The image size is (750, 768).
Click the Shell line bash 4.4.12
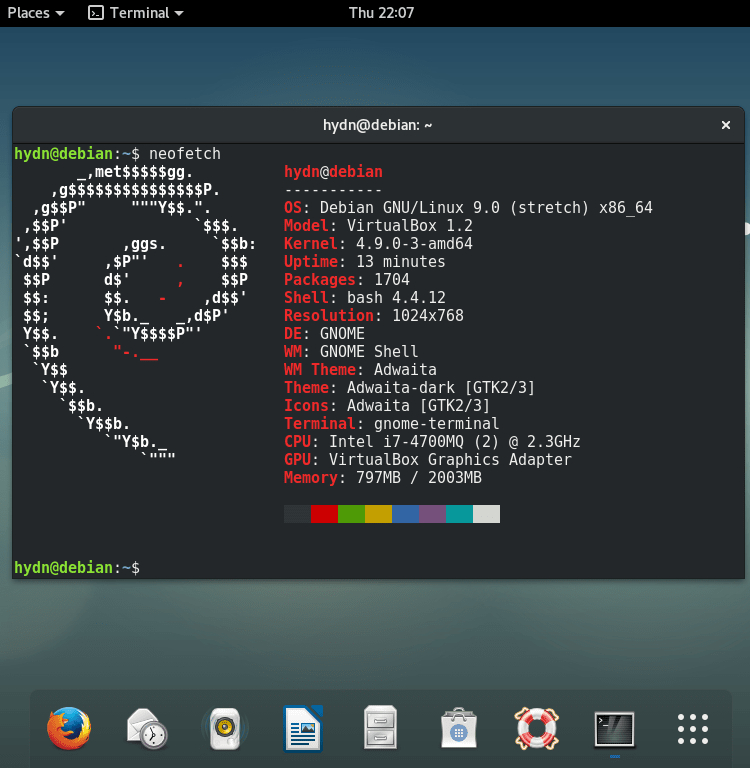364,298
